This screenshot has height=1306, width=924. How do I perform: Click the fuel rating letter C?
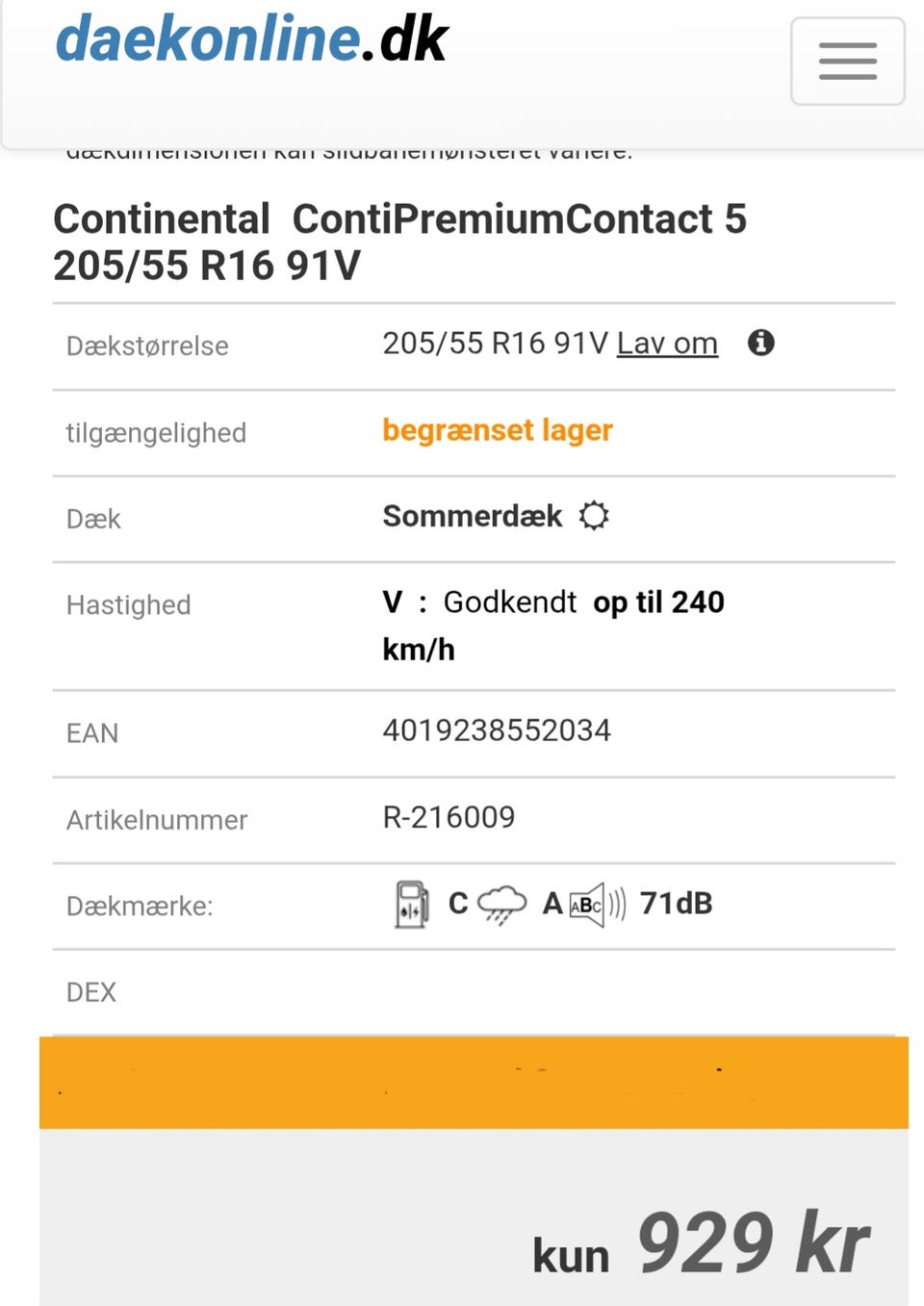pyautogui.click(x=458, y=904)
